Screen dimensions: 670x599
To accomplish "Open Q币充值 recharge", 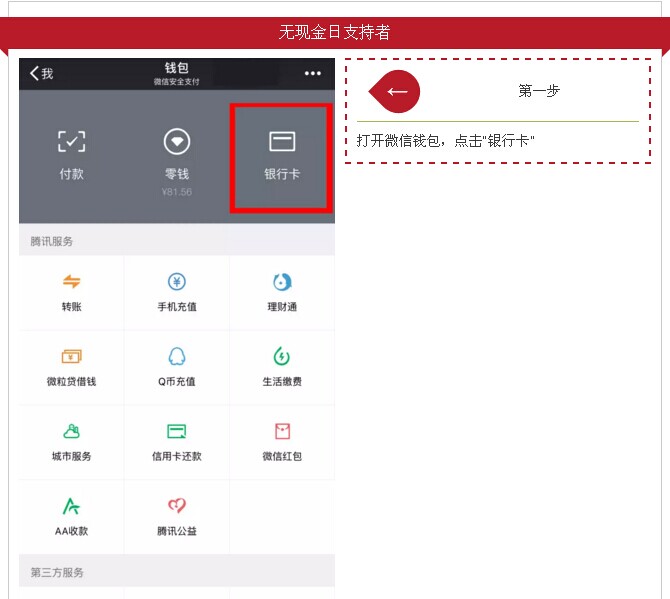I will [177, 368].
